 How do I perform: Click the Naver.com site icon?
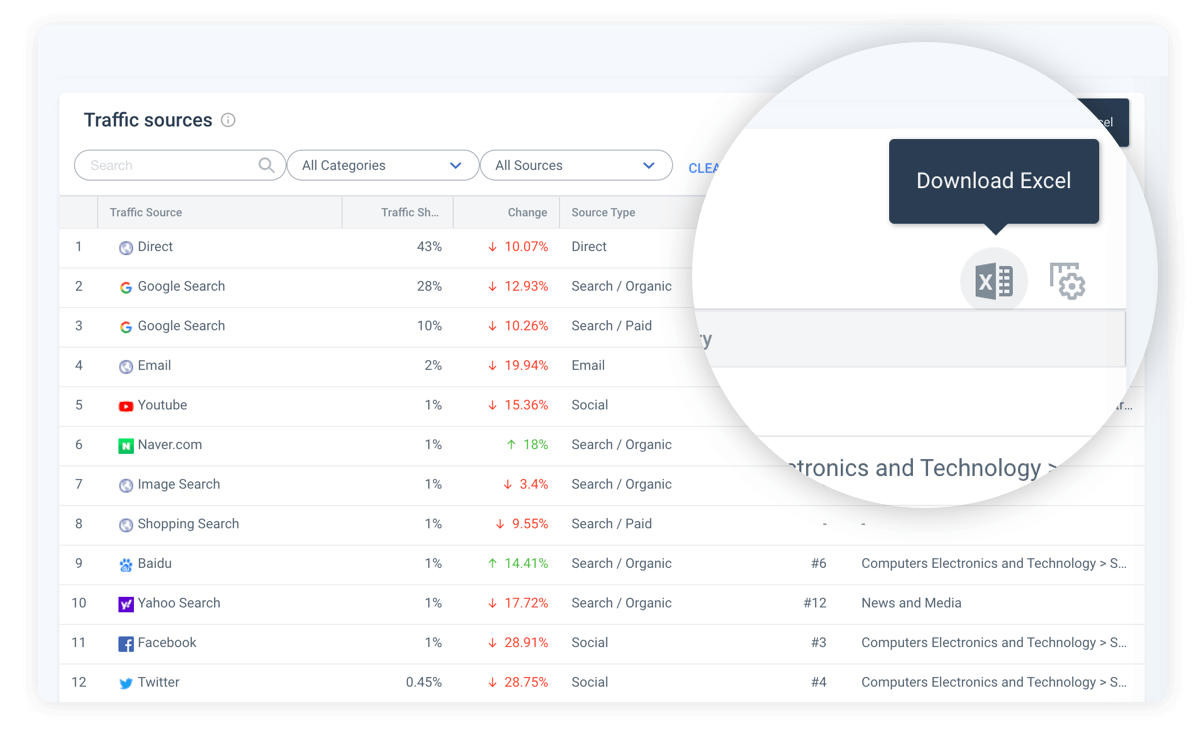click(x=126, y=444)
